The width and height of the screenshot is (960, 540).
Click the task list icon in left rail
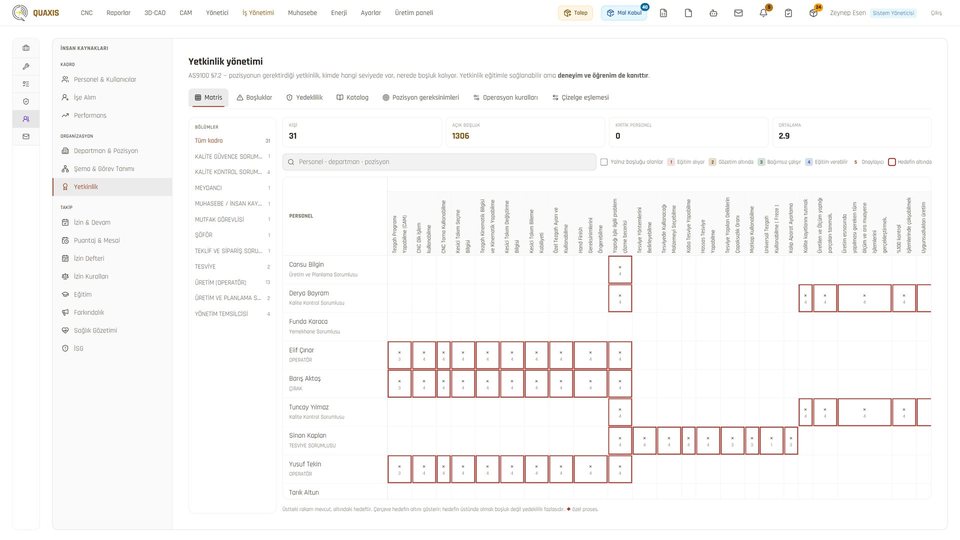click(x=26, y=84)
